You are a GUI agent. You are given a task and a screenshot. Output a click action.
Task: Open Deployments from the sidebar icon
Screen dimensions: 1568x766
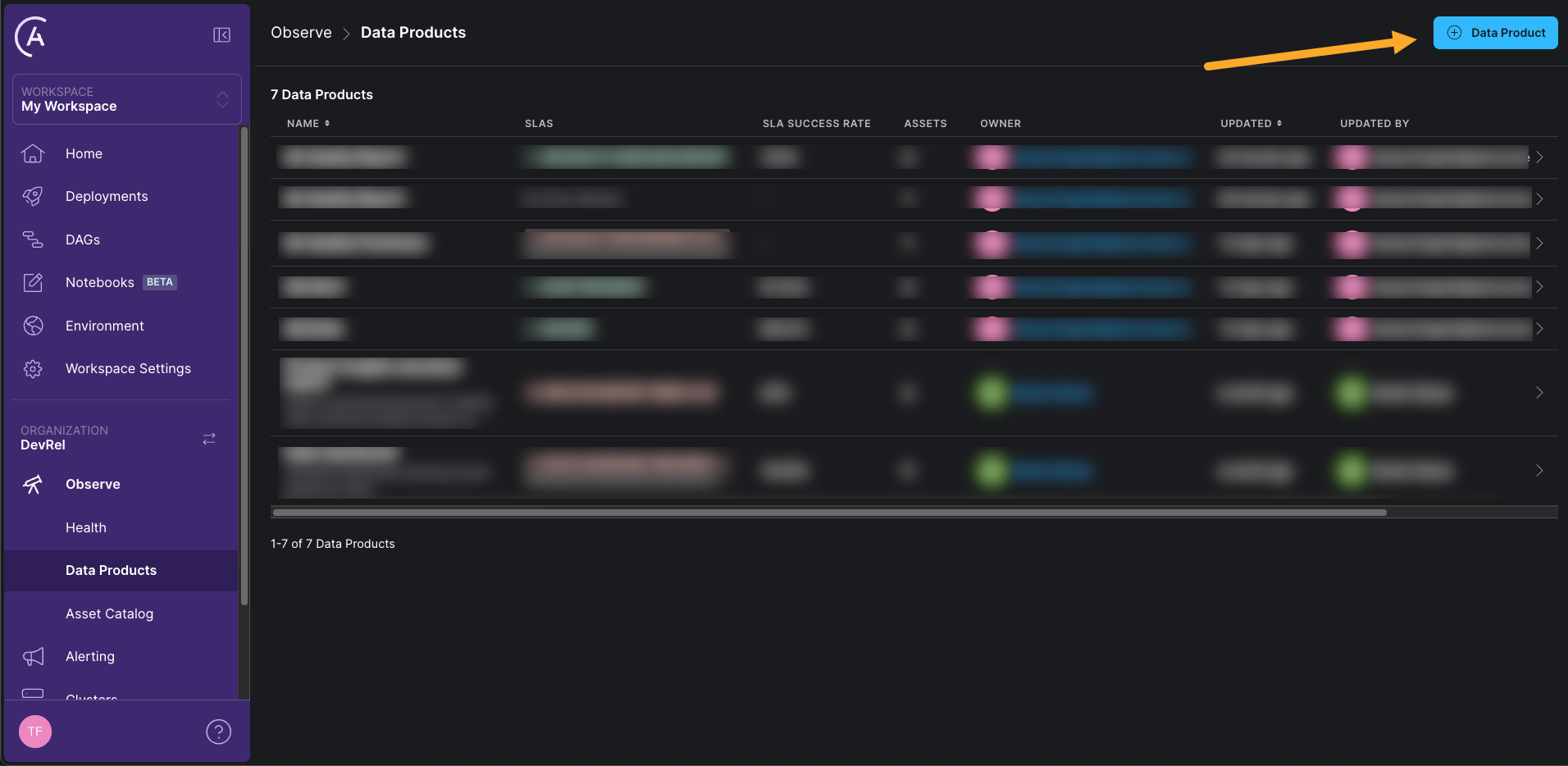point(33,196)
